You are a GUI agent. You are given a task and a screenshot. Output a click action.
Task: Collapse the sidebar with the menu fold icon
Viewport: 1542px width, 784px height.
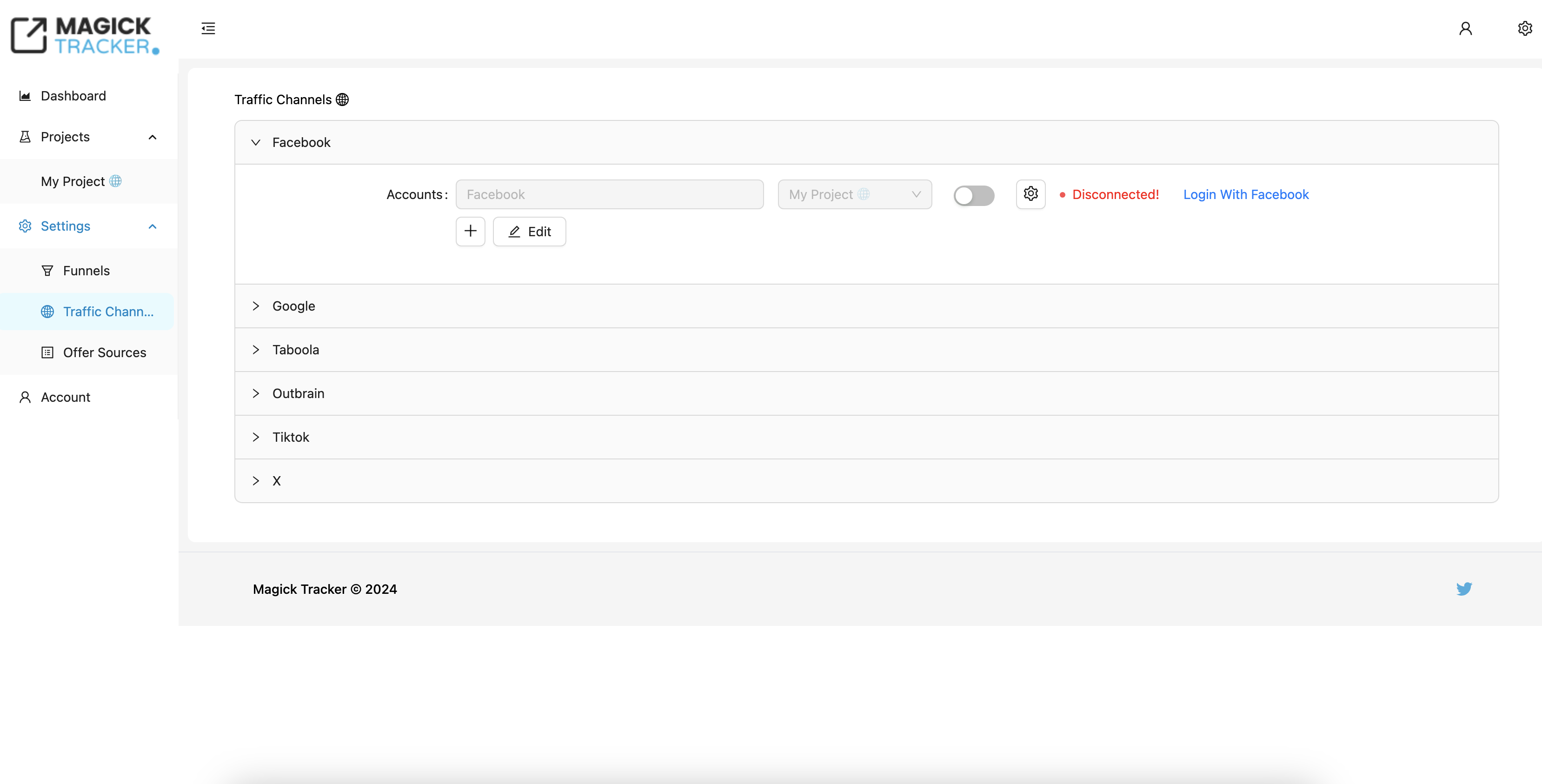[208, 28]
